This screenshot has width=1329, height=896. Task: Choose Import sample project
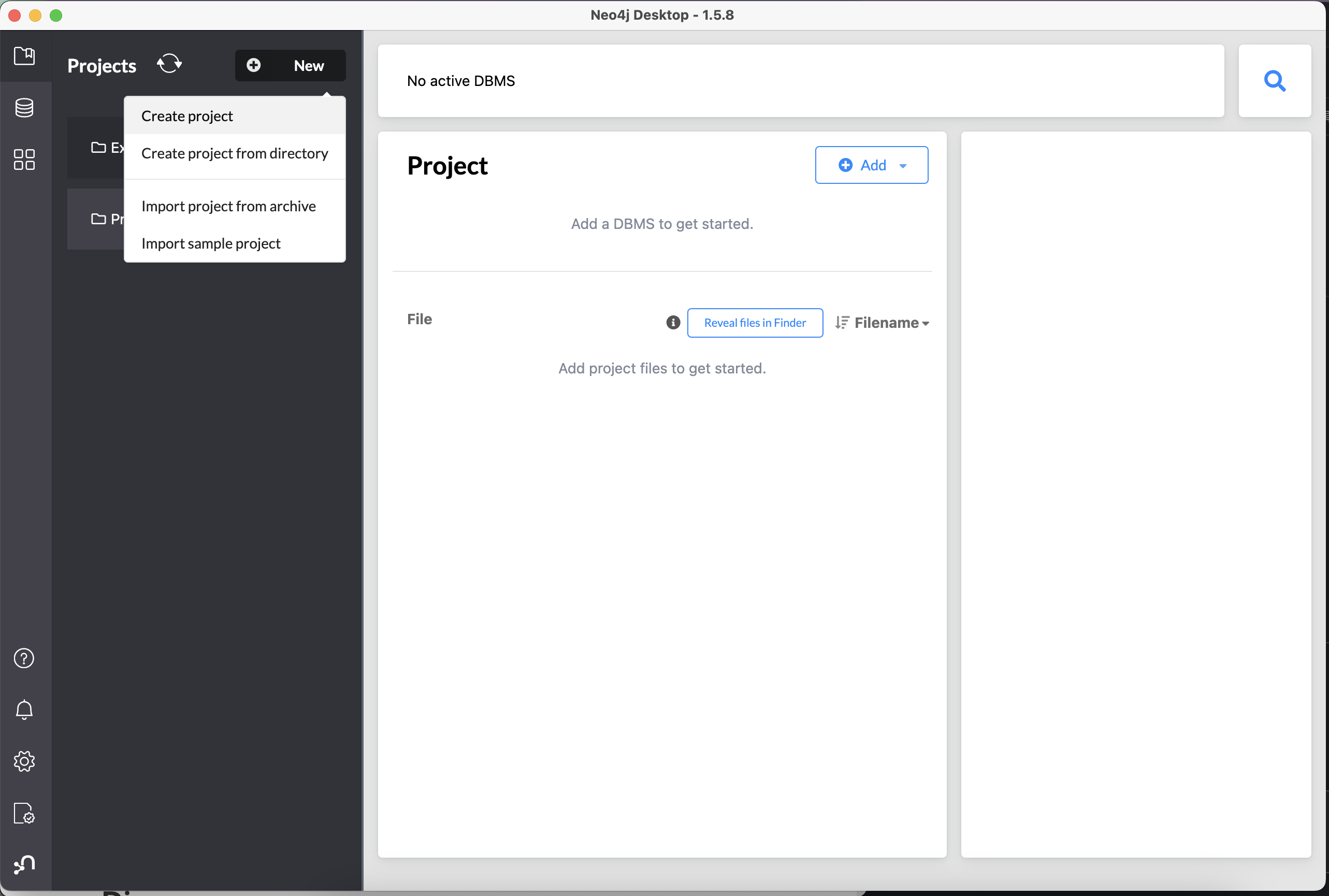(211, 243)
